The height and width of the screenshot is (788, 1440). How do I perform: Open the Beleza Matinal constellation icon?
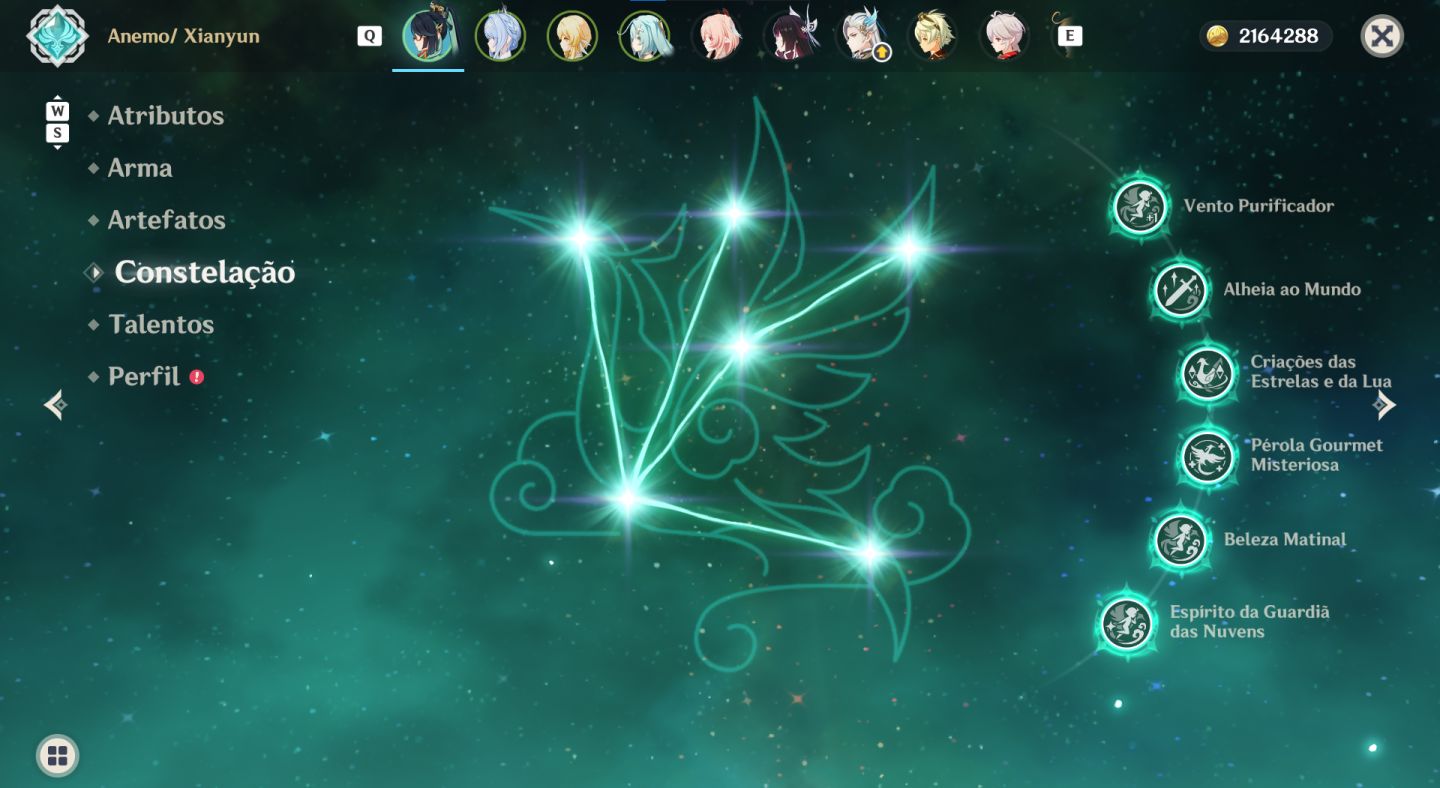coord(1180,540)
